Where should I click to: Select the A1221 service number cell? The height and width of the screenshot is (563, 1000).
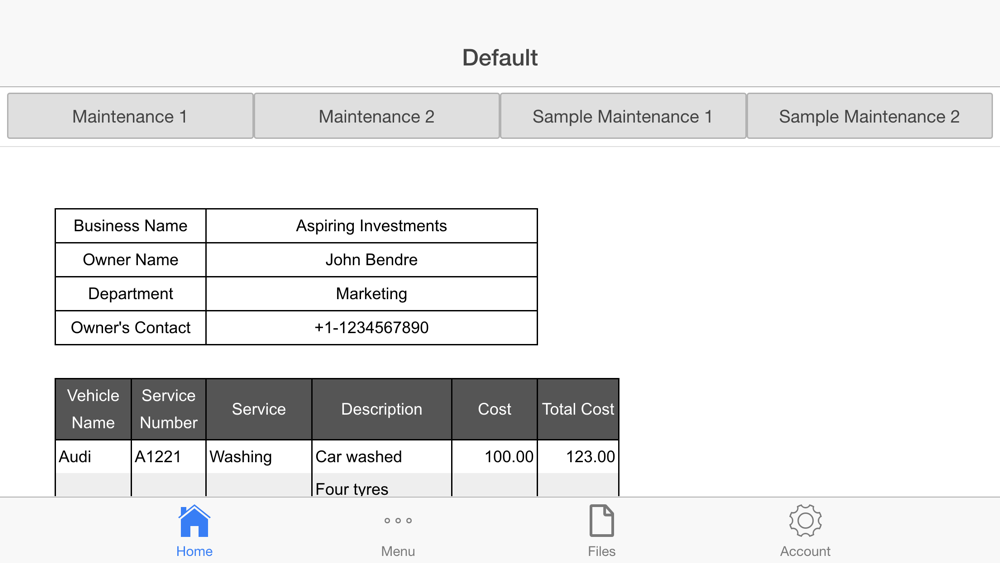168,457
